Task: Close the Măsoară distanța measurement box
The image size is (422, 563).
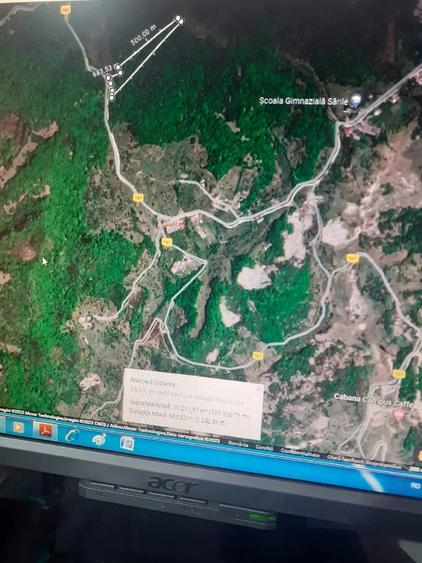Action: tap(259, 388)
